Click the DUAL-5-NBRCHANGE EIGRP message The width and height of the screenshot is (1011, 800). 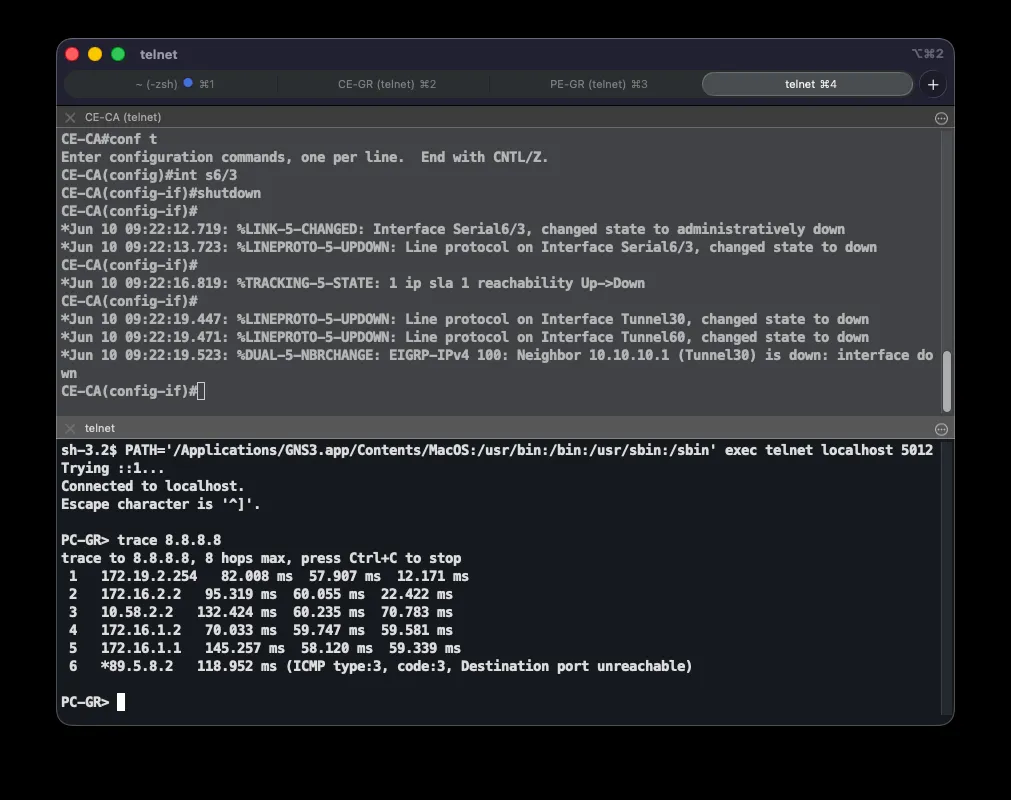pyautogui.click(x=496, y=364)
